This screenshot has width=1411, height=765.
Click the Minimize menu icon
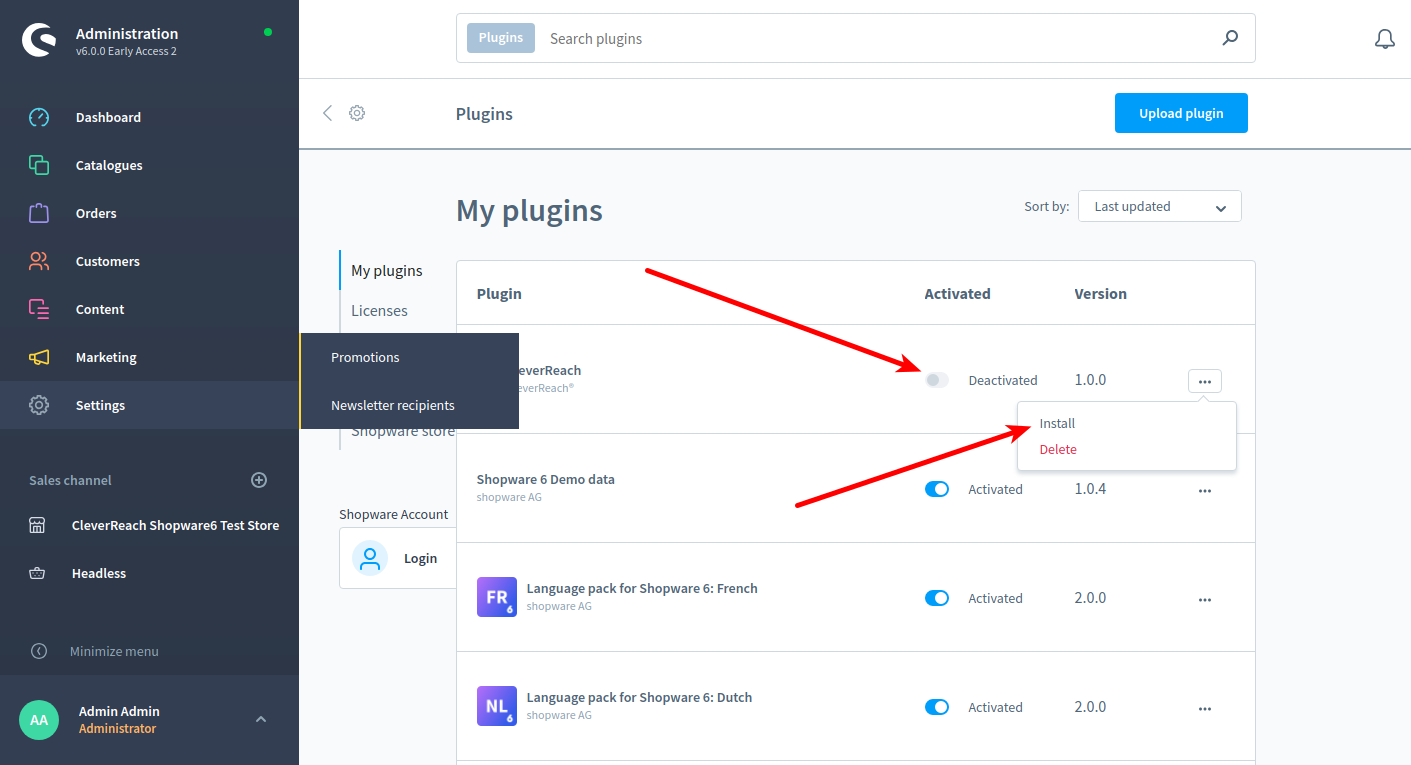(39, 651)
